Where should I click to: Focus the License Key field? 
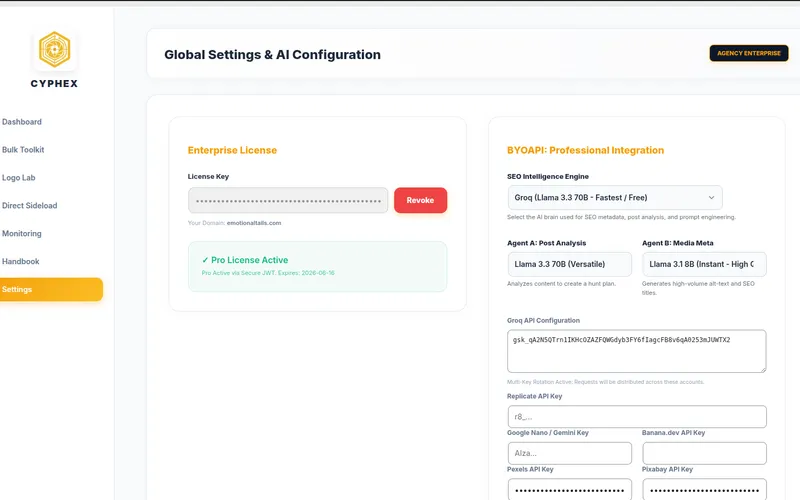[x=288, y=200]
